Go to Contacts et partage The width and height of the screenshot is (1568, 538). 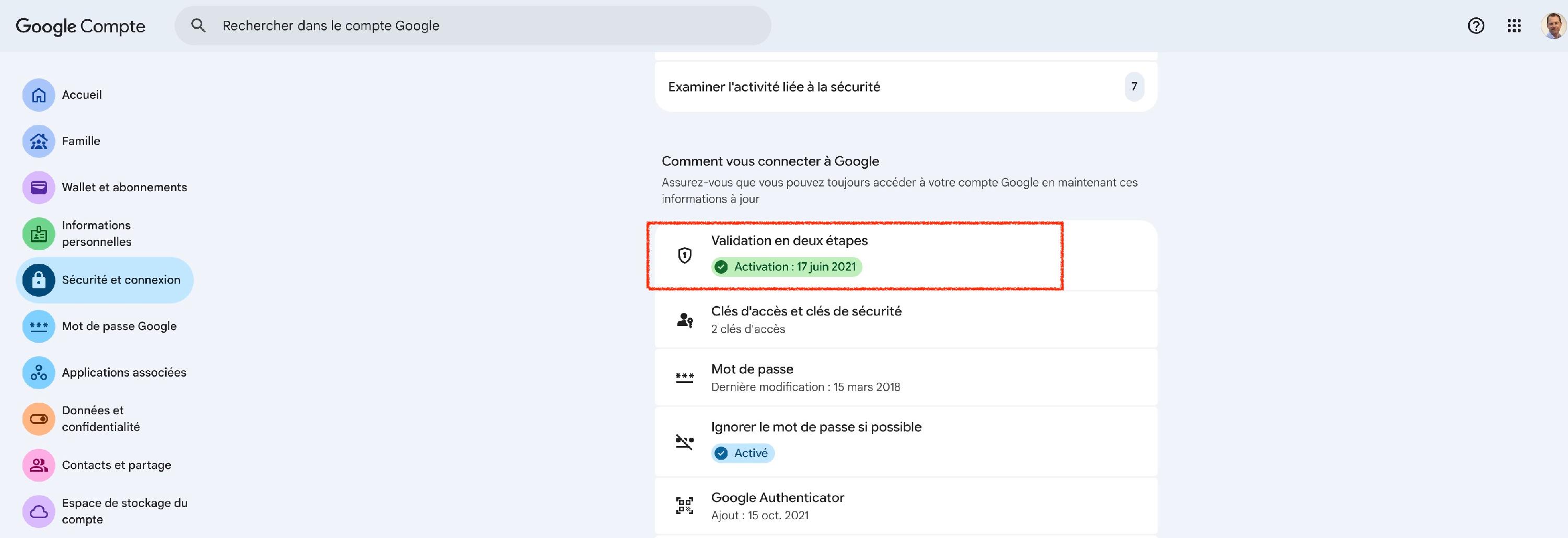coord(105,465)
